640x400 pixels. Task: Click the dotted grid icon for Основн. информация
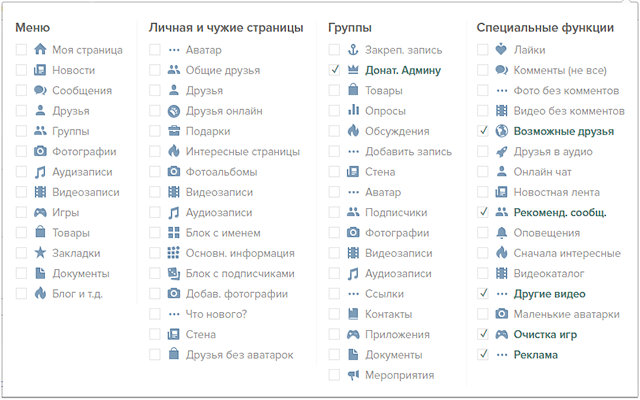[174, 253]
